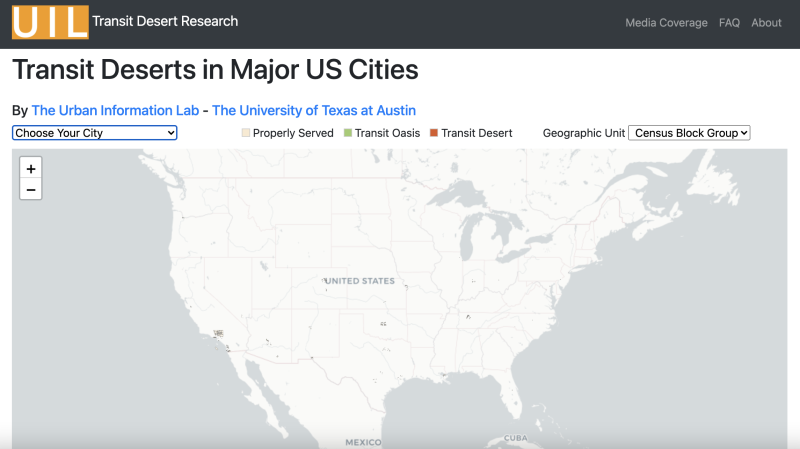Click the UIL logo

pyautogui.click(x=50, y=22)
